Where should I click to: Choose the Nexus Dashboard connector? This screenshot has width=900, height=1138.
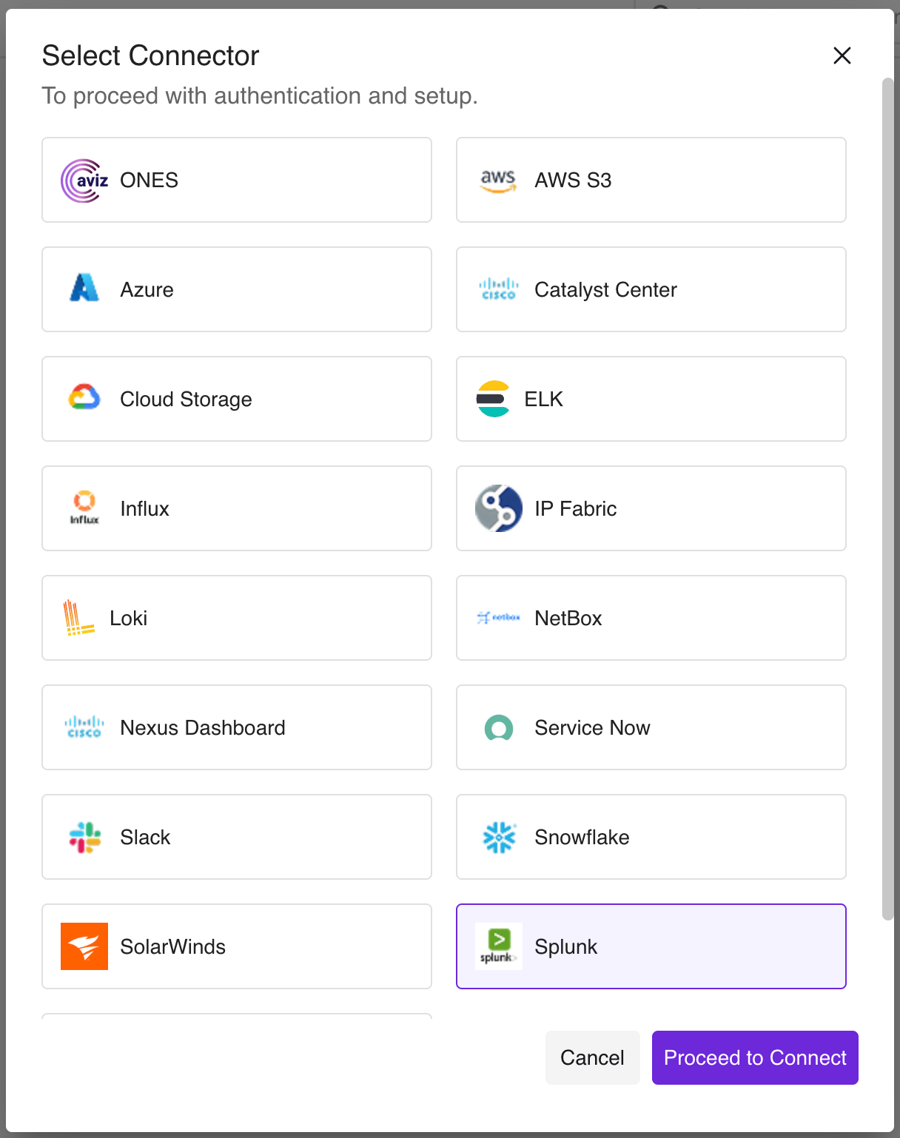point(236,728)
